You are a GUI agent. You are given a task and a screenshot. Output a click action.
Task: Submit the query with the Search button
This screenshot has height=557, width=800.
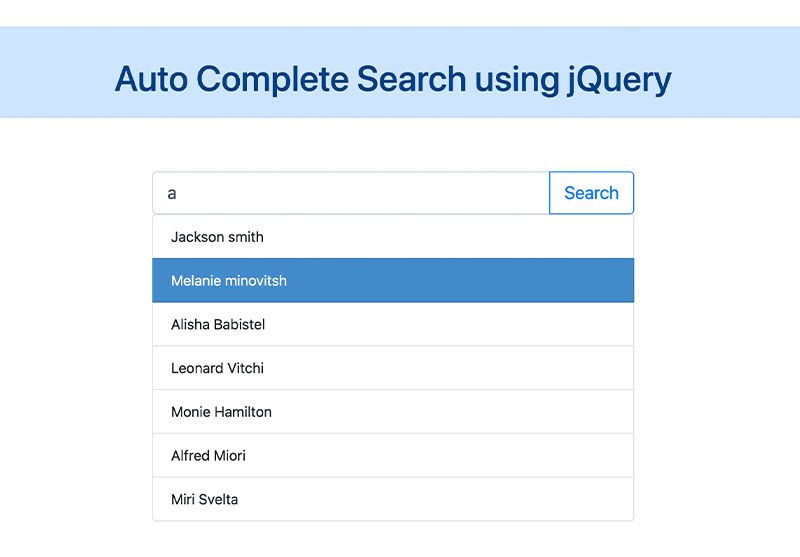(591, 193)
